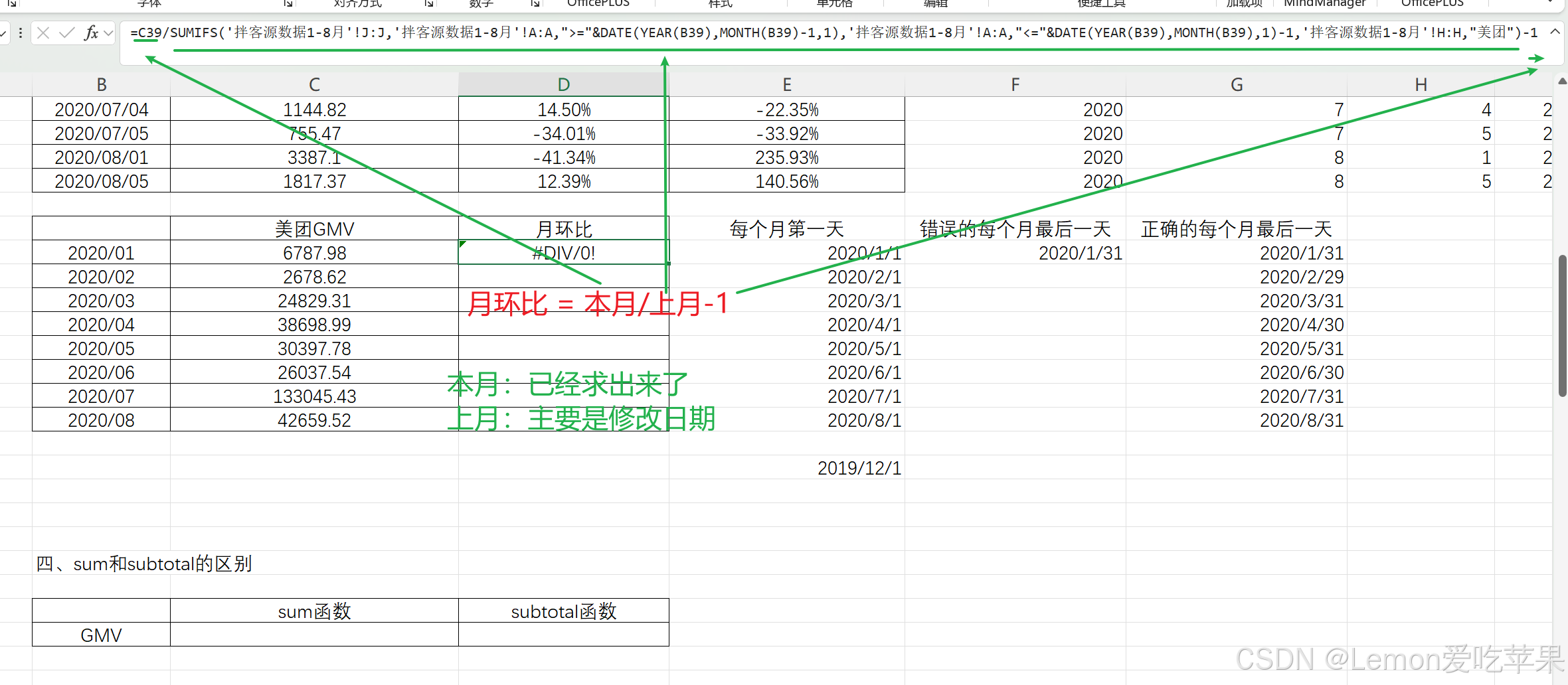Screen dimensions: 1568x685
Task: Click the GMV value 6787.98
Action: click(x=314, y=252)
